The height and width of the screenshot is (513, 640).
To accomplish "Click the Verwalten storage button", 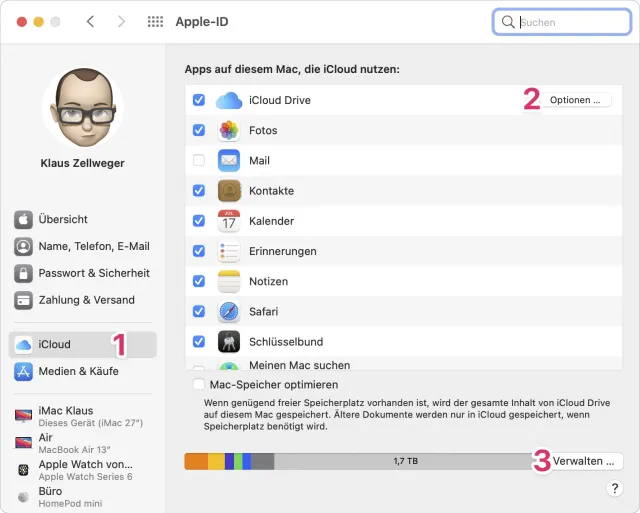I will (x=584, y=461).
